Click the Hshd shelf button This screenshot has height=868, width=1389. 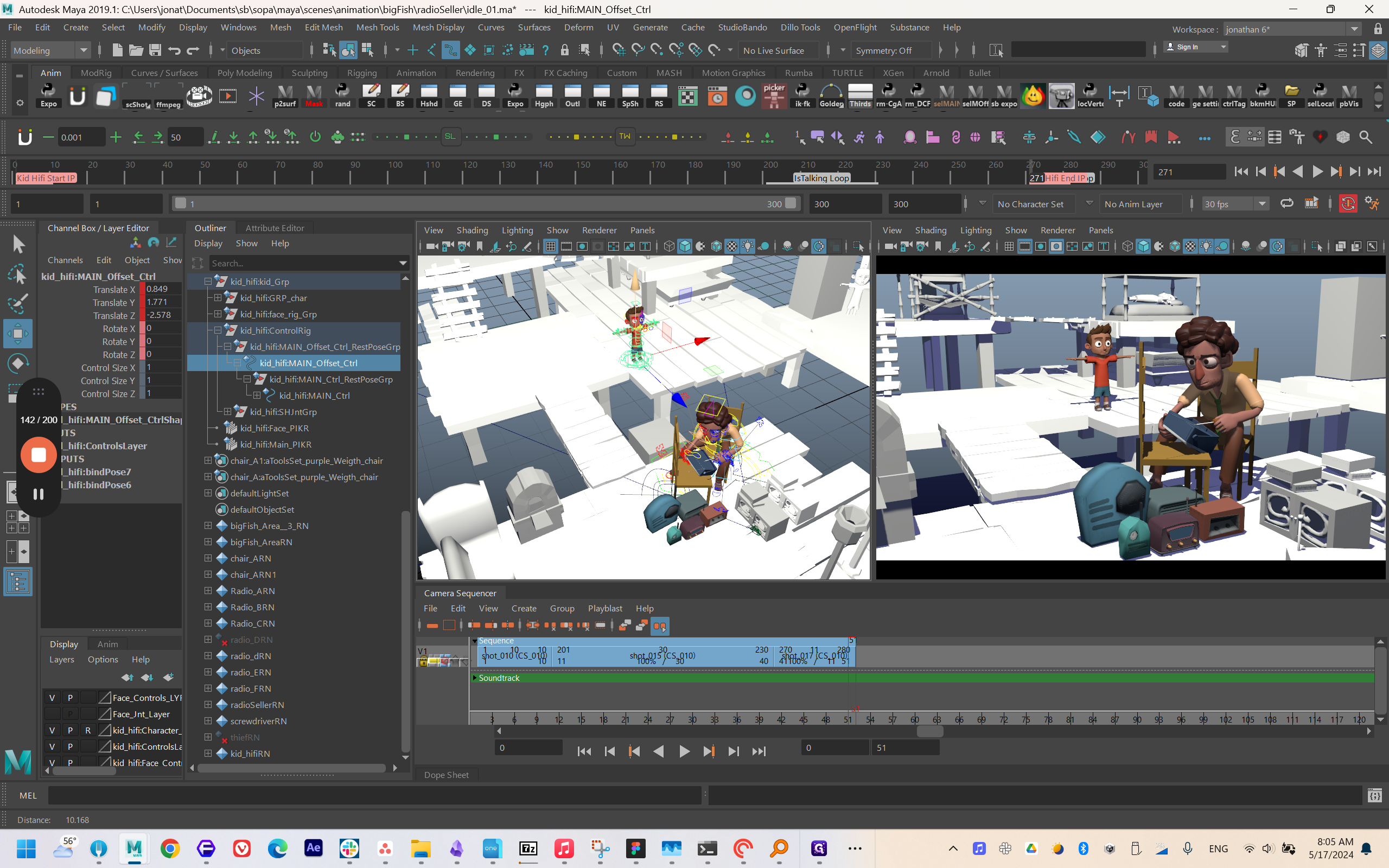tap(429, 96)
